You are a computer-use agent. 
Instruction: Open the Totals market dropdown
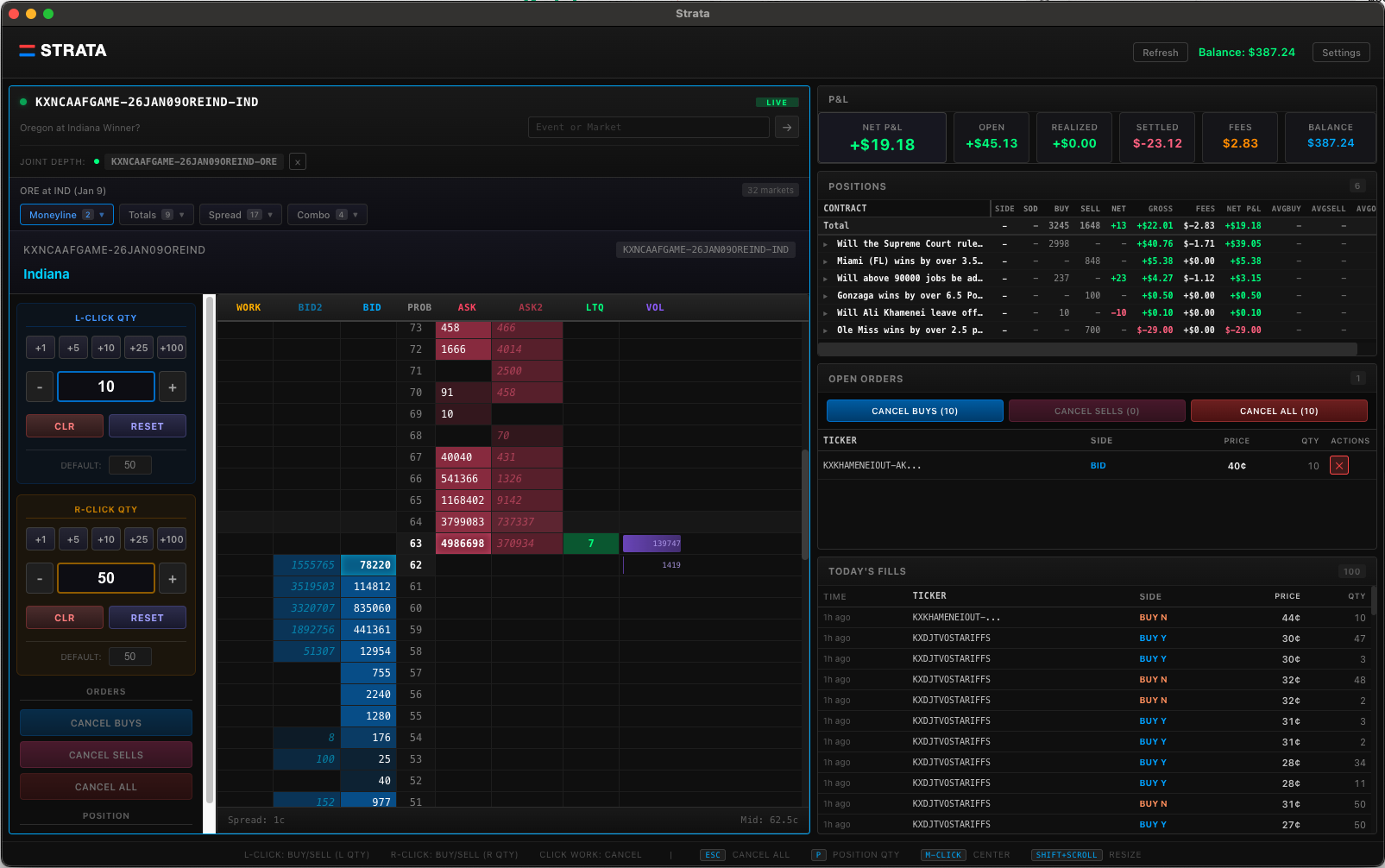tap(155, 215)
